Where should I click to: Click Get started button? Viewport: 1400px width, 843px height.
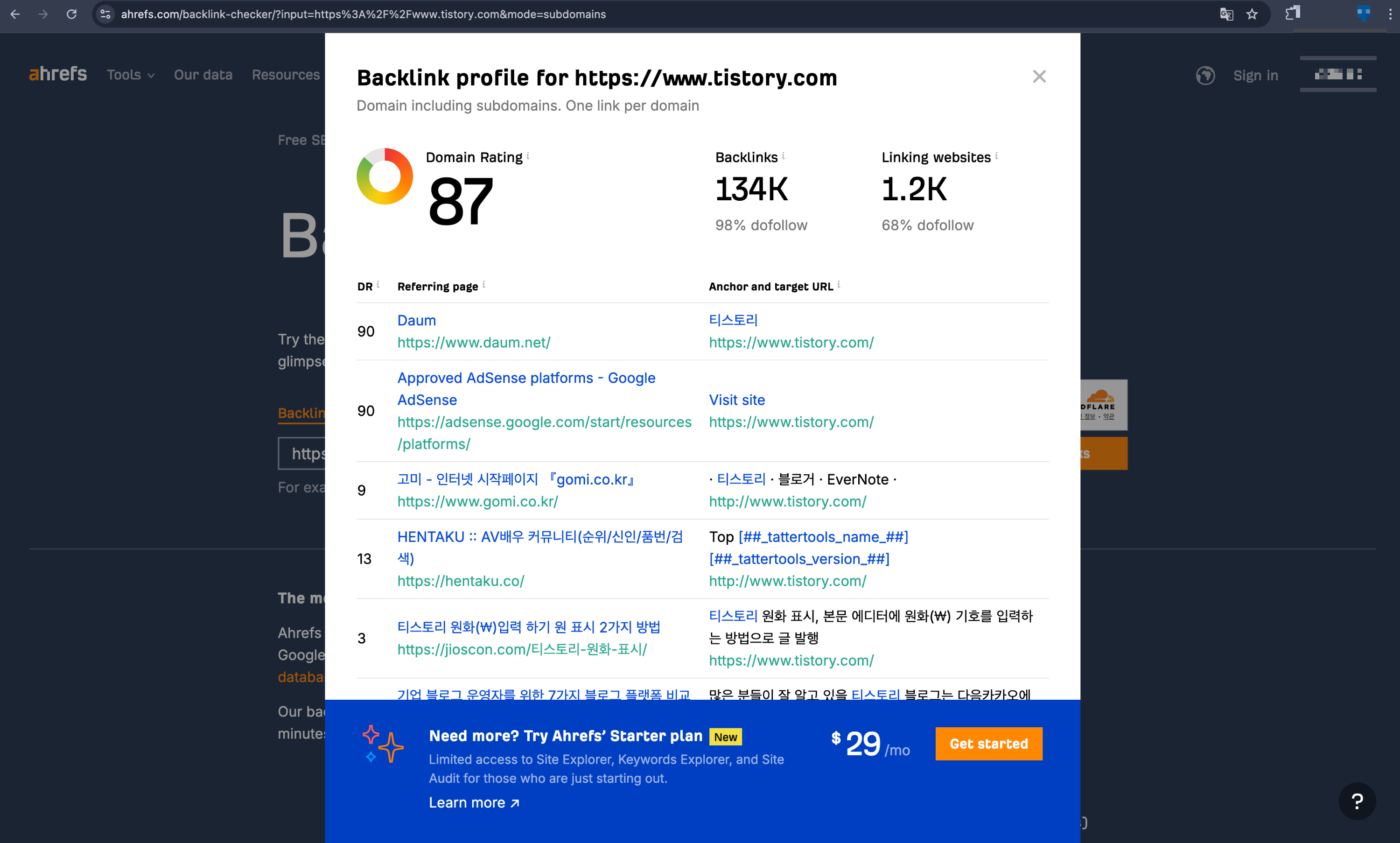(989, 744)
